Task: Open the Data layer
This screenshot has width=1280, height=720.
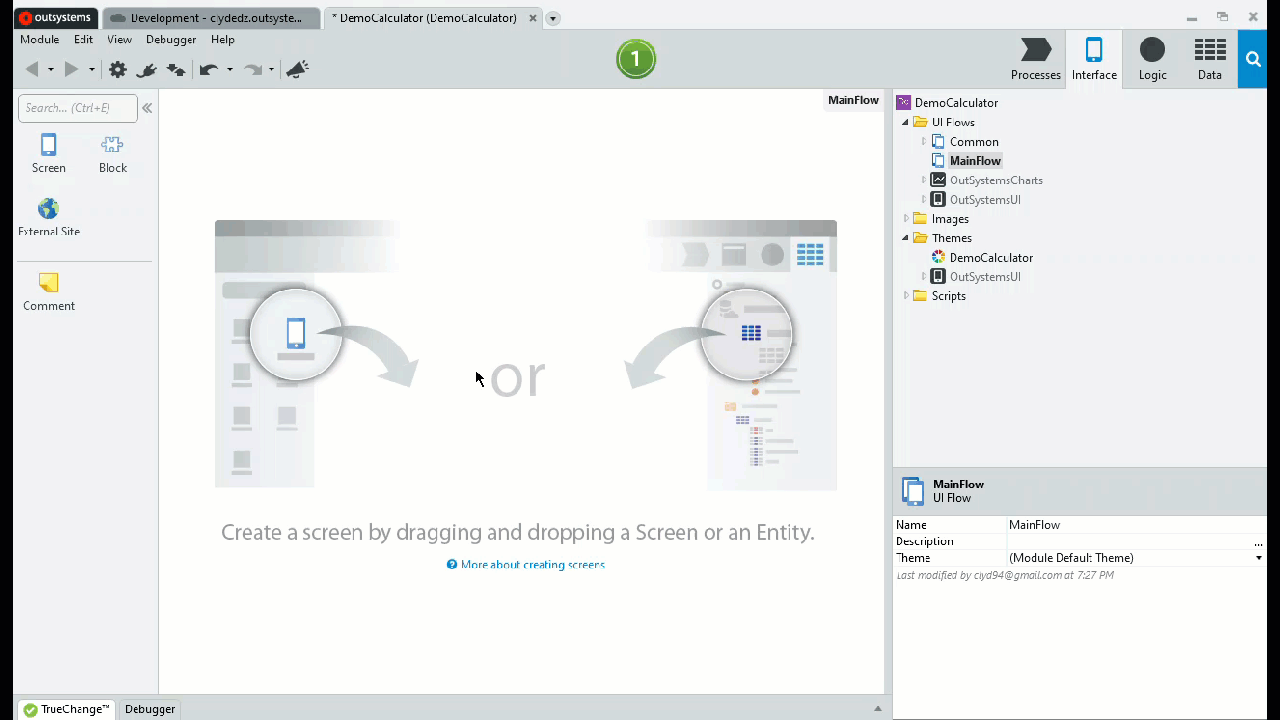Action: coord(1210,59)
